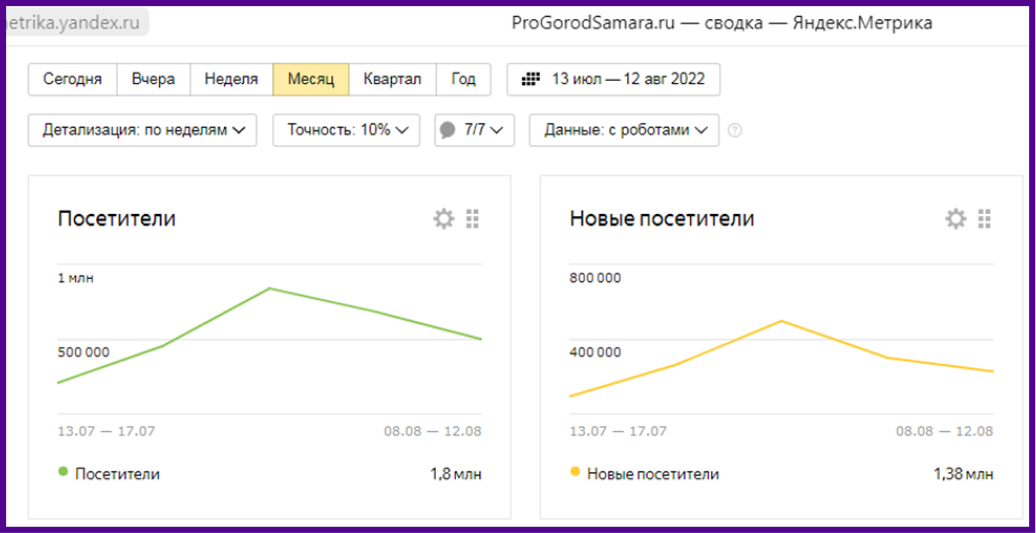
Task: Click the Новые посетители widget title
Action: click(661, 219)
